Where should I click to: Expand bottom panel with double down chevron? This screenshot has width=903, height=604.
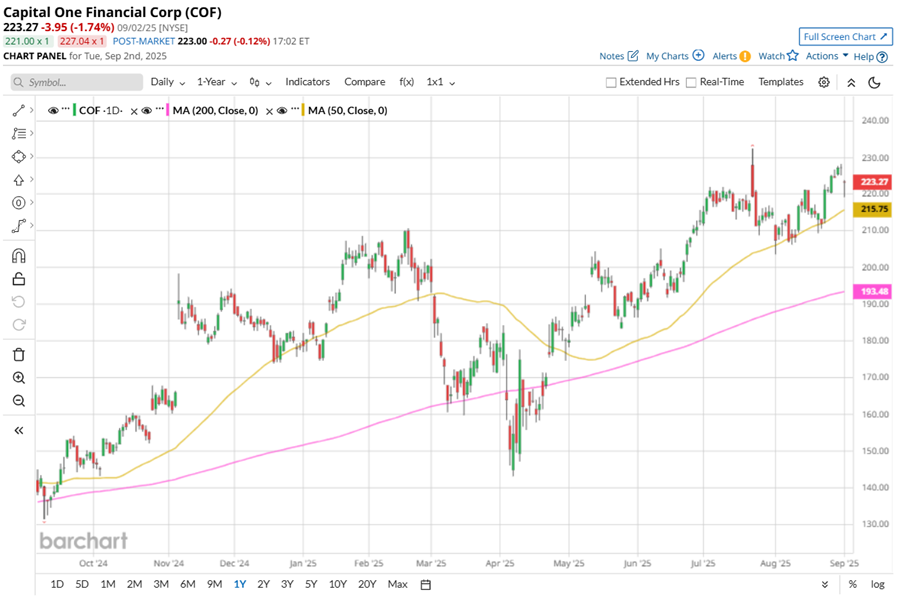825,585
